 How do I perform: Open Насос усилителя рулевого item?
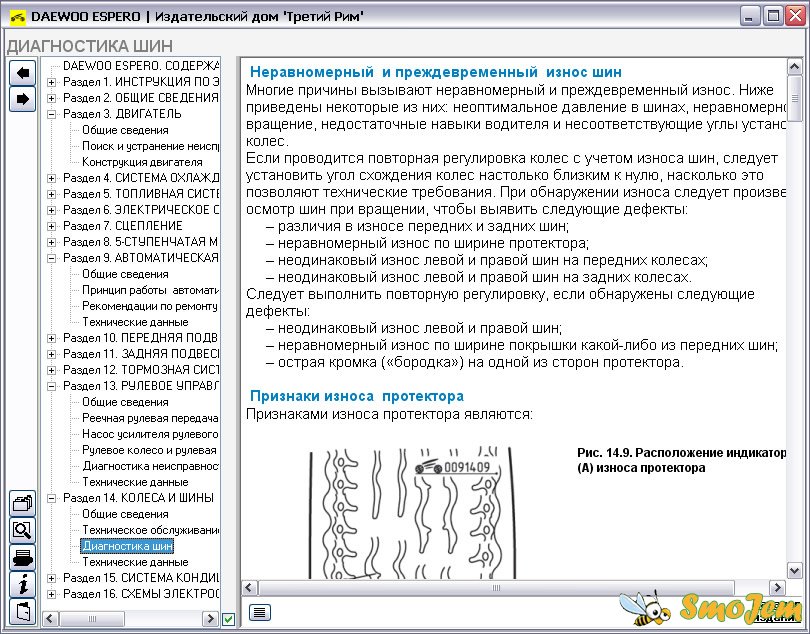[x=150, y=435]
